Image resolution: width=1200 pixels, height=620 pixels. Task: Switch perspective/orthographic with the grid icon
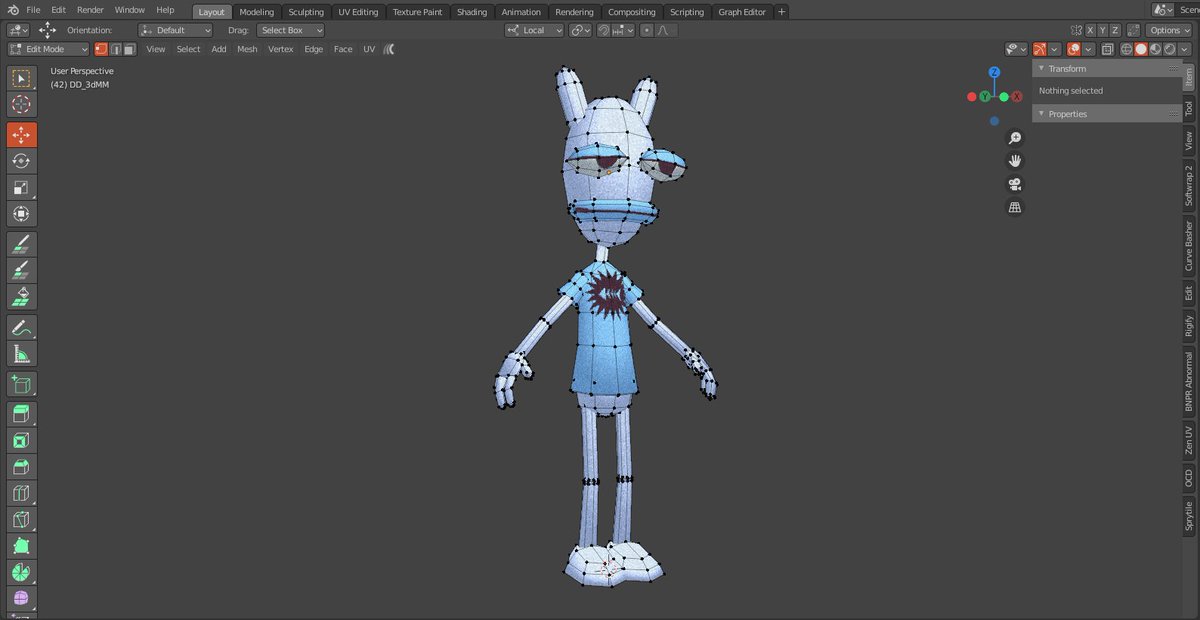click(x=1015, y=208)
